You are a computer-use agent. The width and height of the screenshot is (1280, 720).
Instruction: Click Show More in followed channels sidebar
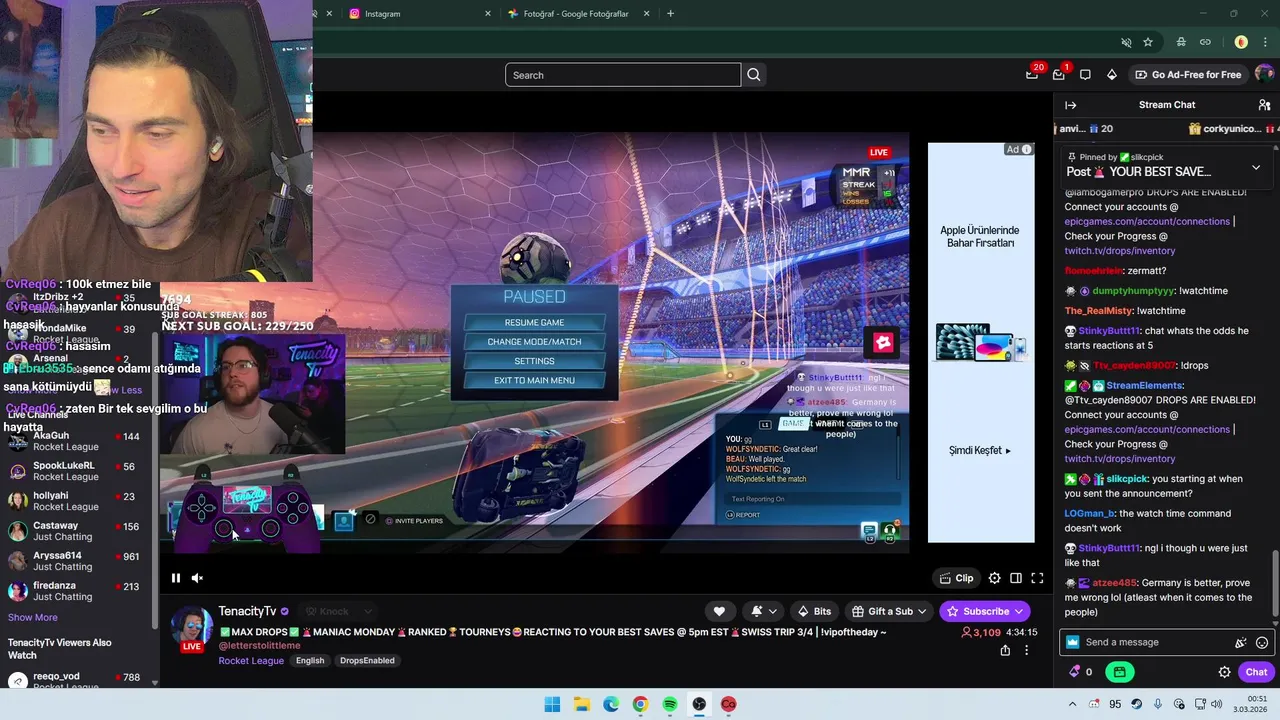click(x=33, y=617)
